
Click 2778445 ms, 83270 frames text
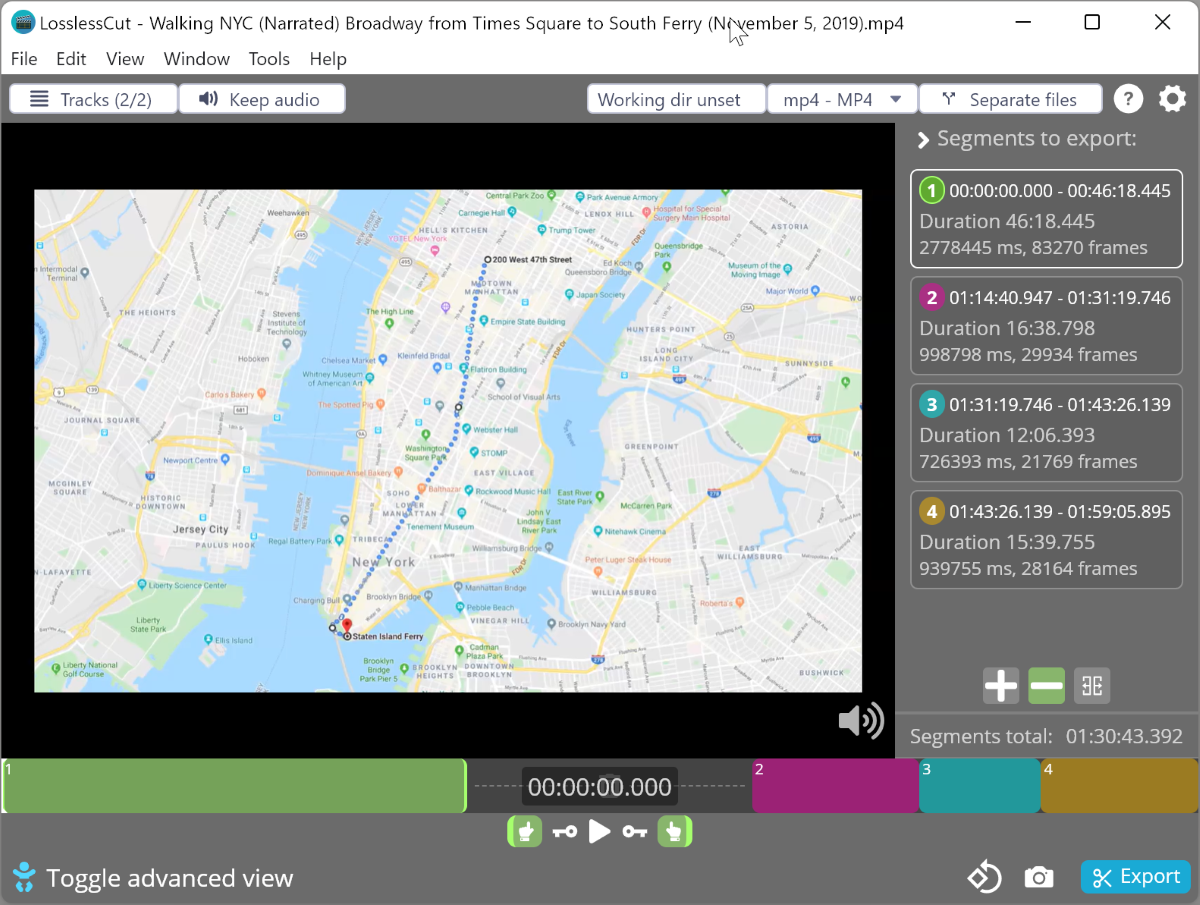tap(1034, 247)
